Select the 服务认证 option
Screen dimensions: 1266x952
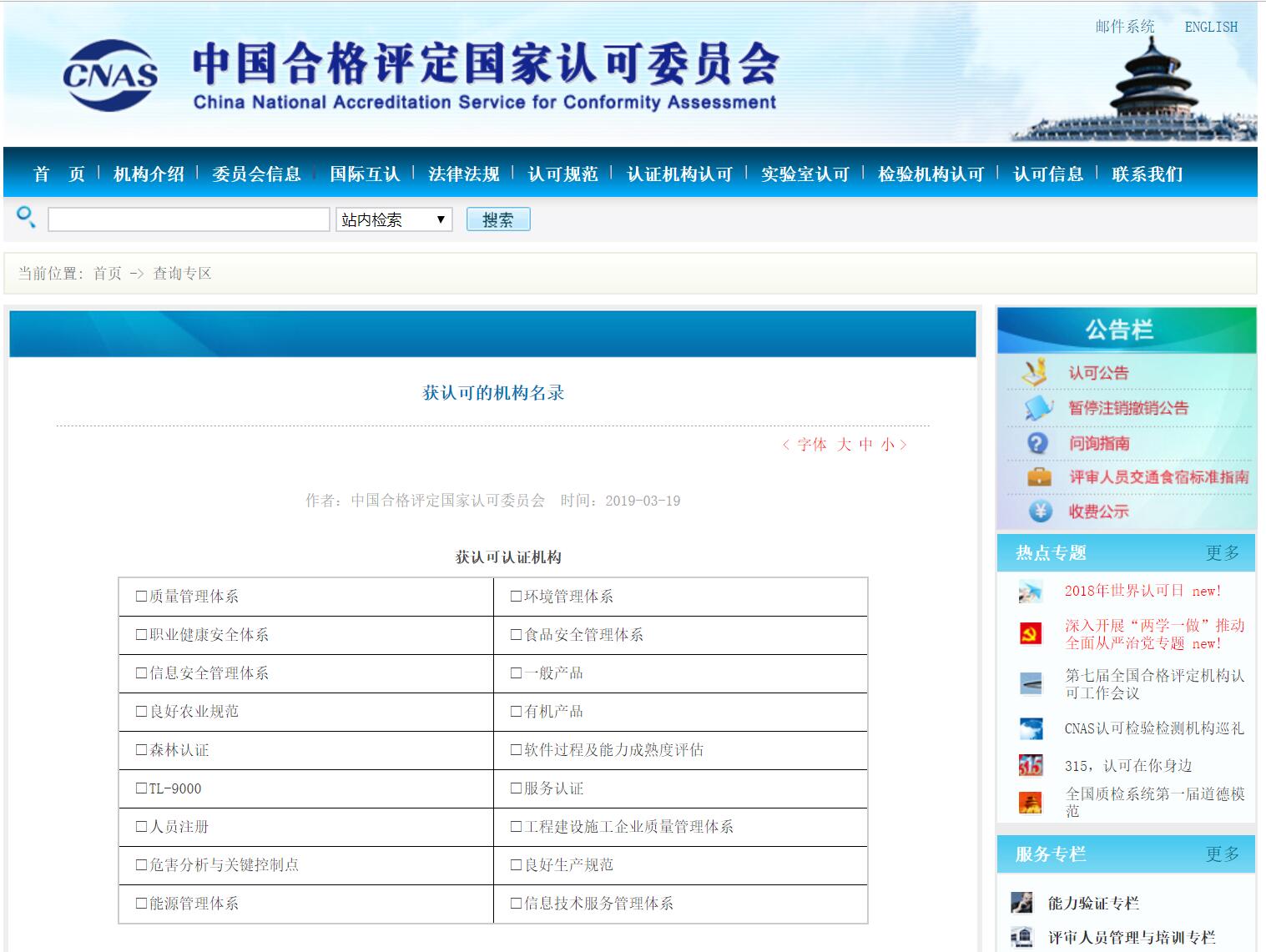point(547,788)
